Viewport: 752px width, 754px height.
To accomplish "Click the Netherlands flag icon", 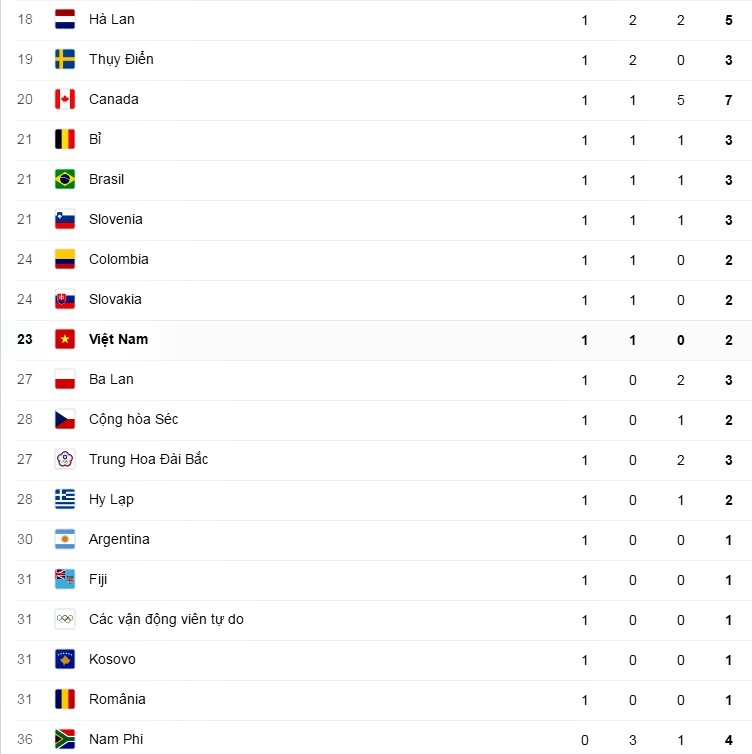I will [x=65, y=19].
